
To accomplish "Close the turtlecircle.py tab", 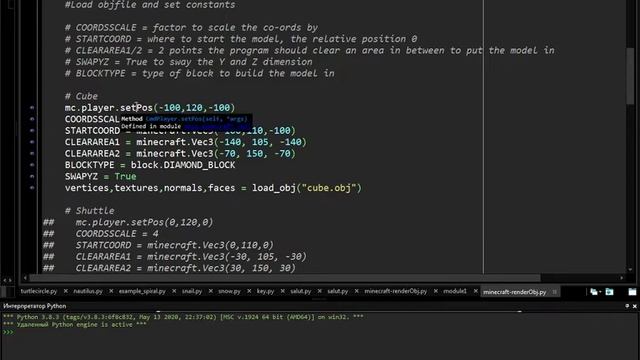I will click(x=66, y=291).
